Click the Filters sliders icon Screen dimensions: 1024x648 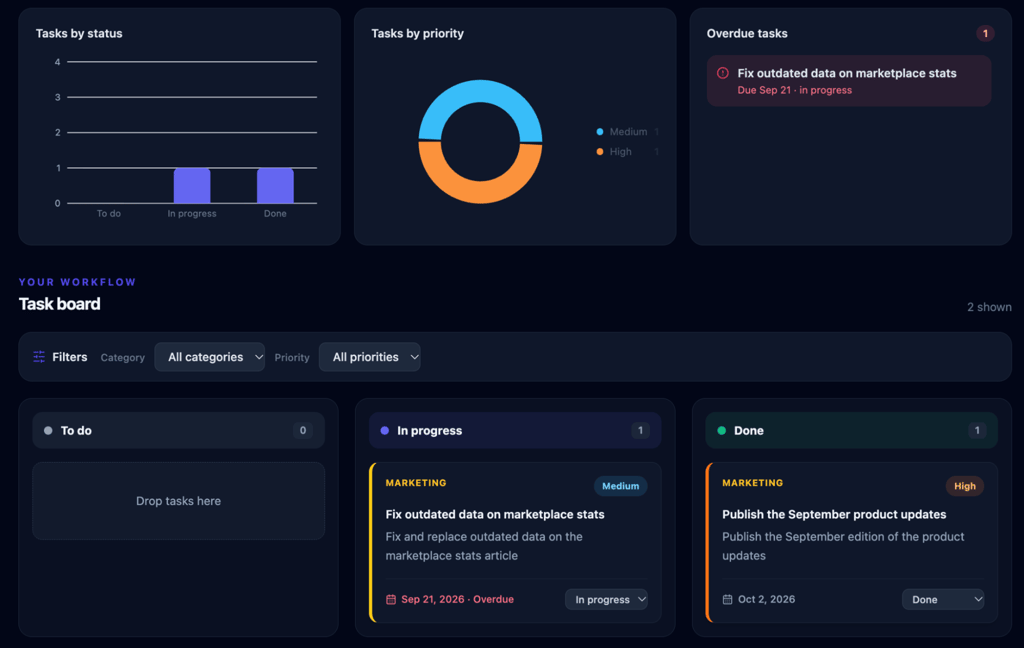pos(39,357)
